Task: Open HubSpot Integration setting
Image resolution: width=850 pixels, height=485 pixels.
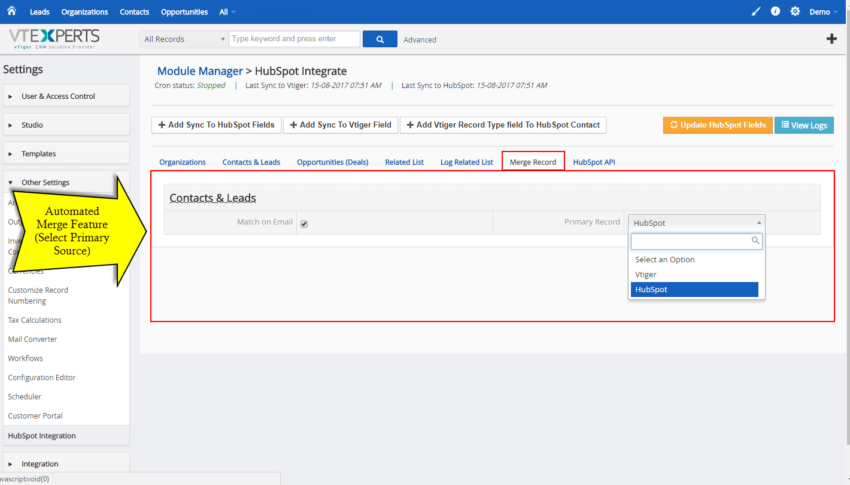Action: (x=66, y=436)
